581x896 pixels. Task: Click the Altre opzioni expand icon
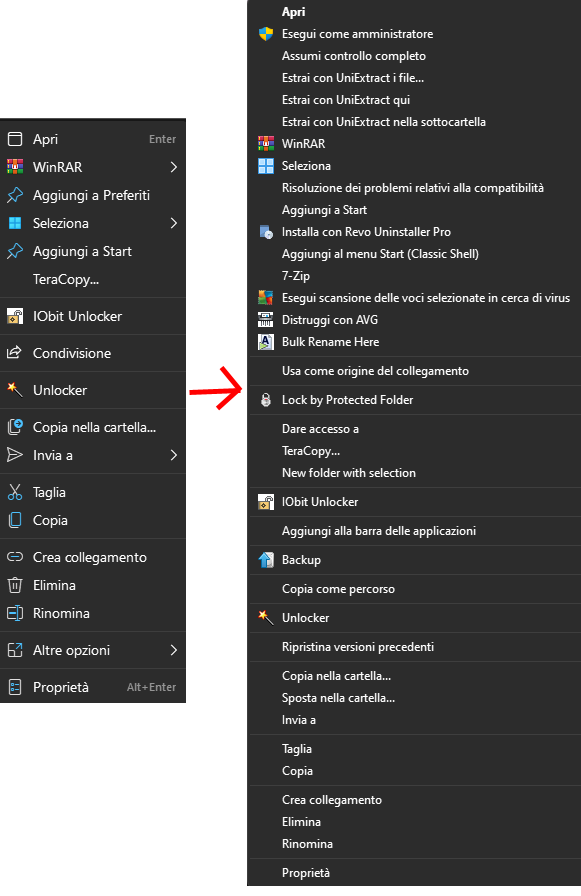click(x=15, y=650)
